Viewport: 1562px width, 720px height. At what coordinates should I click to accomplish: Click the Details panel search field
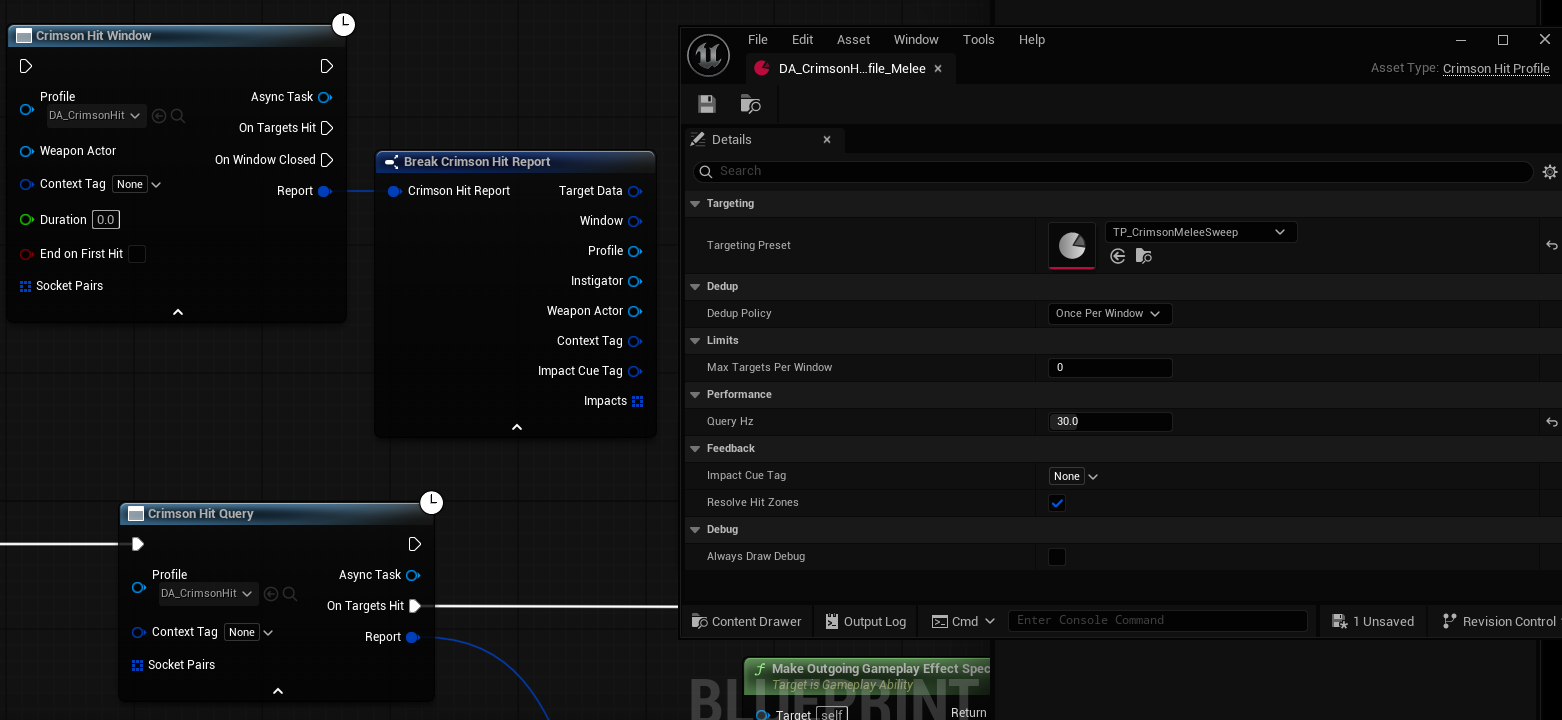[x=1113, y=172]
